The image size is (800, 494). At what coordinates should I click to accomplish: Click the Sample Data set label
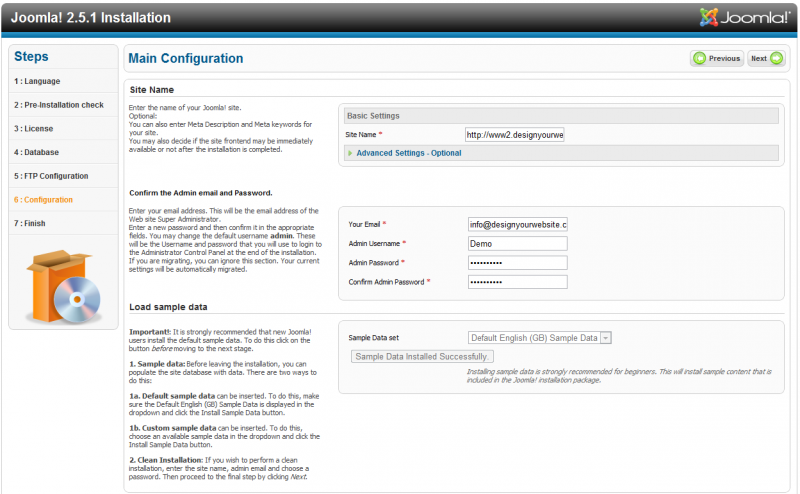point(373,338)
